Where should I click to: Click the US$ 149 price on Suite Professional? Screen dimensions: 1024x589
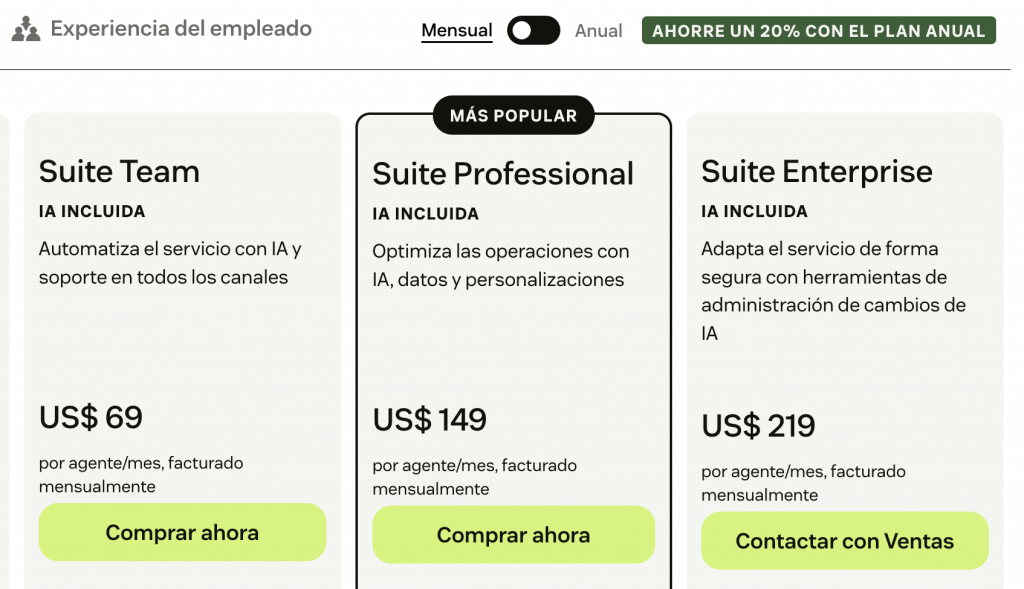[429, 421]
